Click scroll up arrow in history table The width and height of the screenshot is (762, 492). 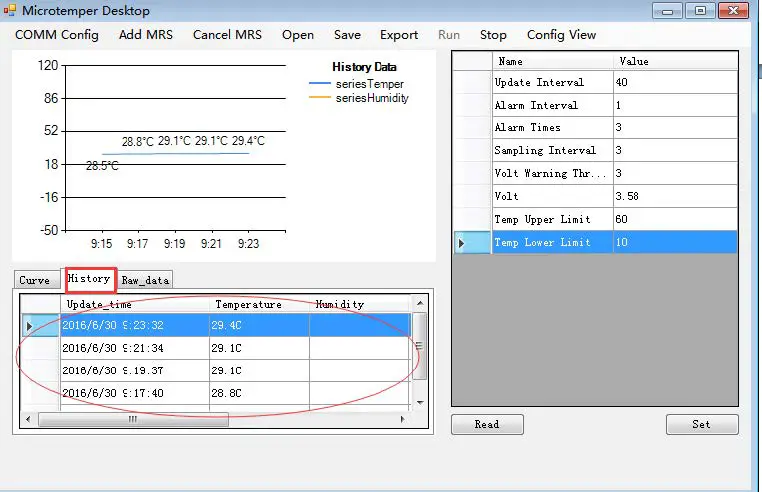coord(420,302)
